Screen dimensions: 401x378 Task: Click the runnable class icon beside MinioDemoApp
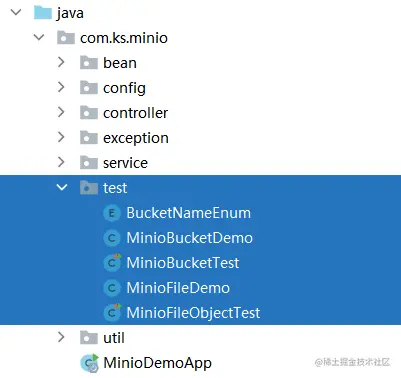click(x=90, y=363)
